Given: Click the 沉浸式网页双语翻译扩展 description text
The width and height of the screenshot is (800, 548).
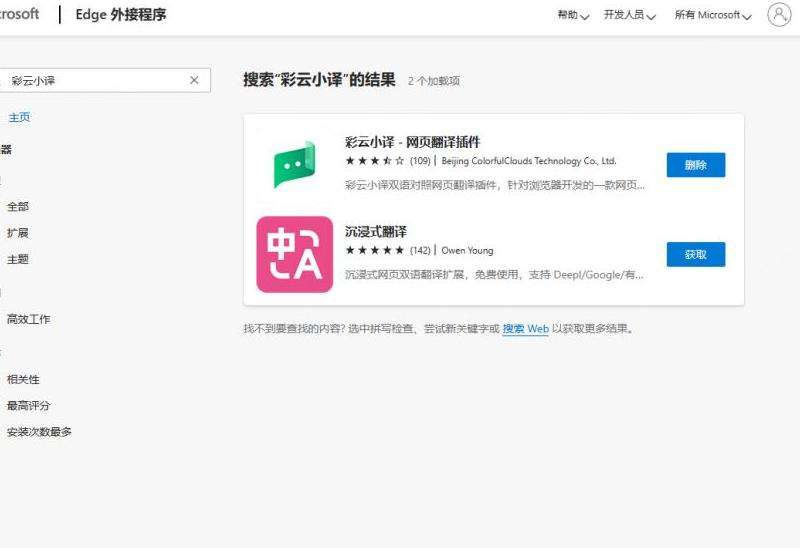Looking at the screenshot, I should click(x=494, y=275).
